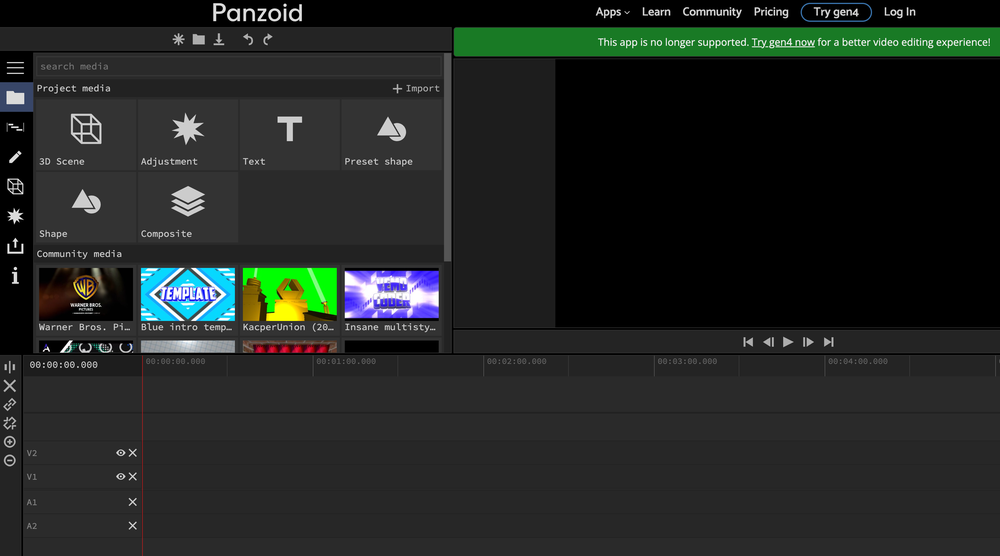Add a Text media item
1000x556 pixels.
coord(290,135)
